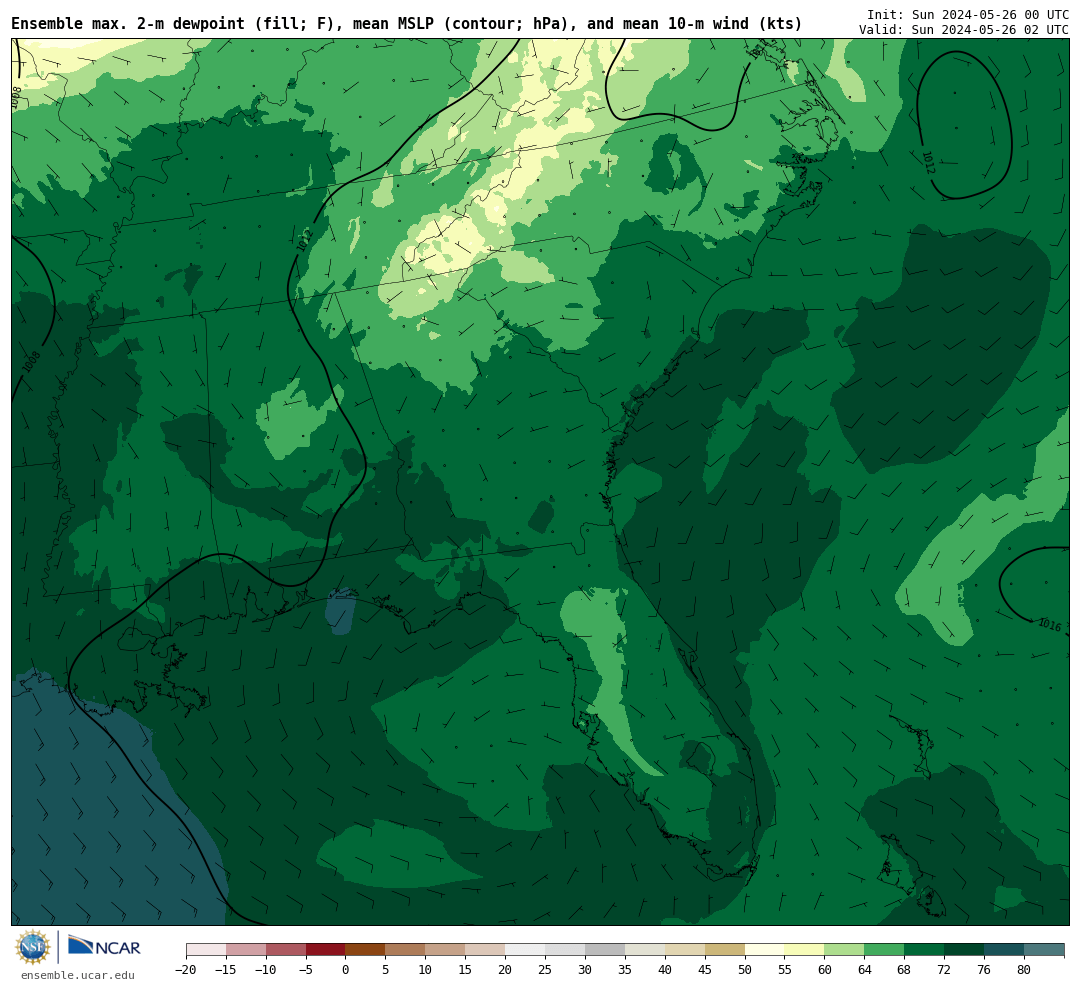Pick the -10 to -5 colorbar swatch
This screenshot has width=1080, height=988.
(x=286, y=950)
